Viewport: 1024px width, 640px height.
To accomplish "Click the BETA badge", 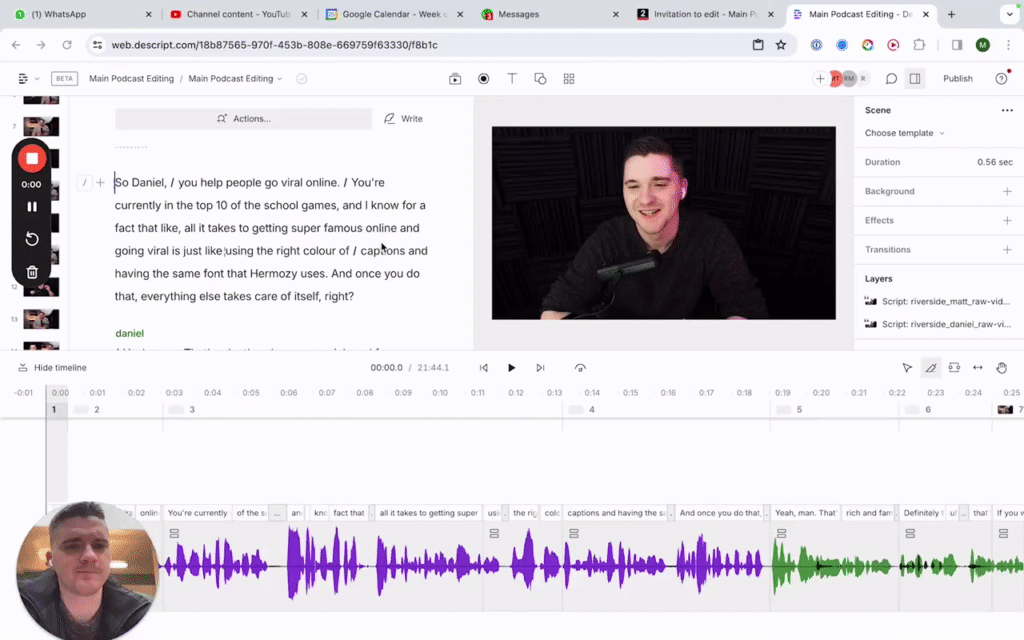I will click(x=64, y=78).
